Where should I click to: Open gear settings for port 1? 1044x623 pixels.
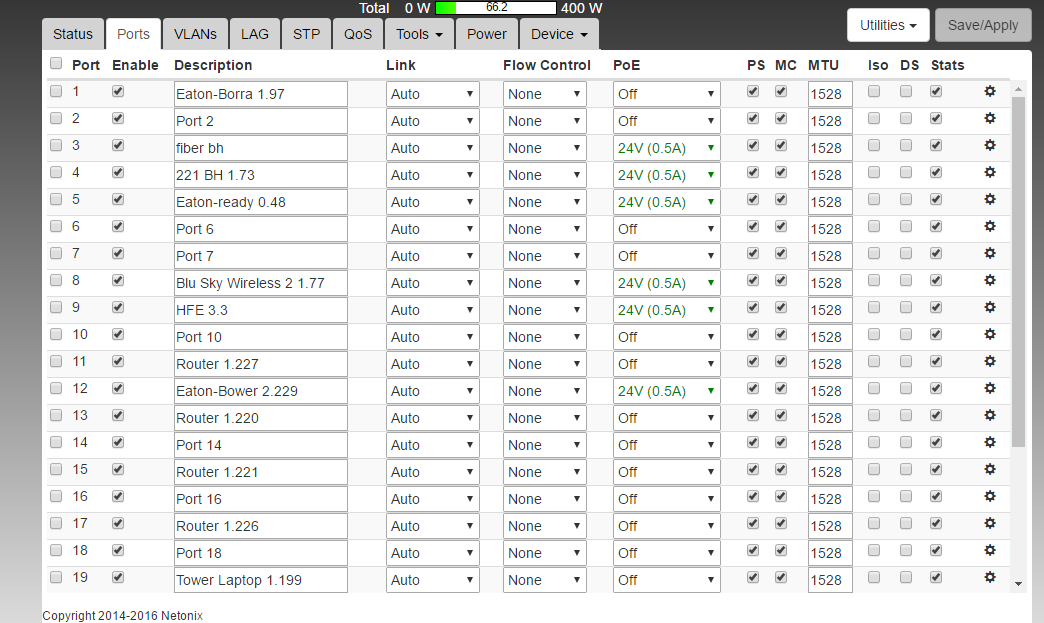(x=990, y=91)
